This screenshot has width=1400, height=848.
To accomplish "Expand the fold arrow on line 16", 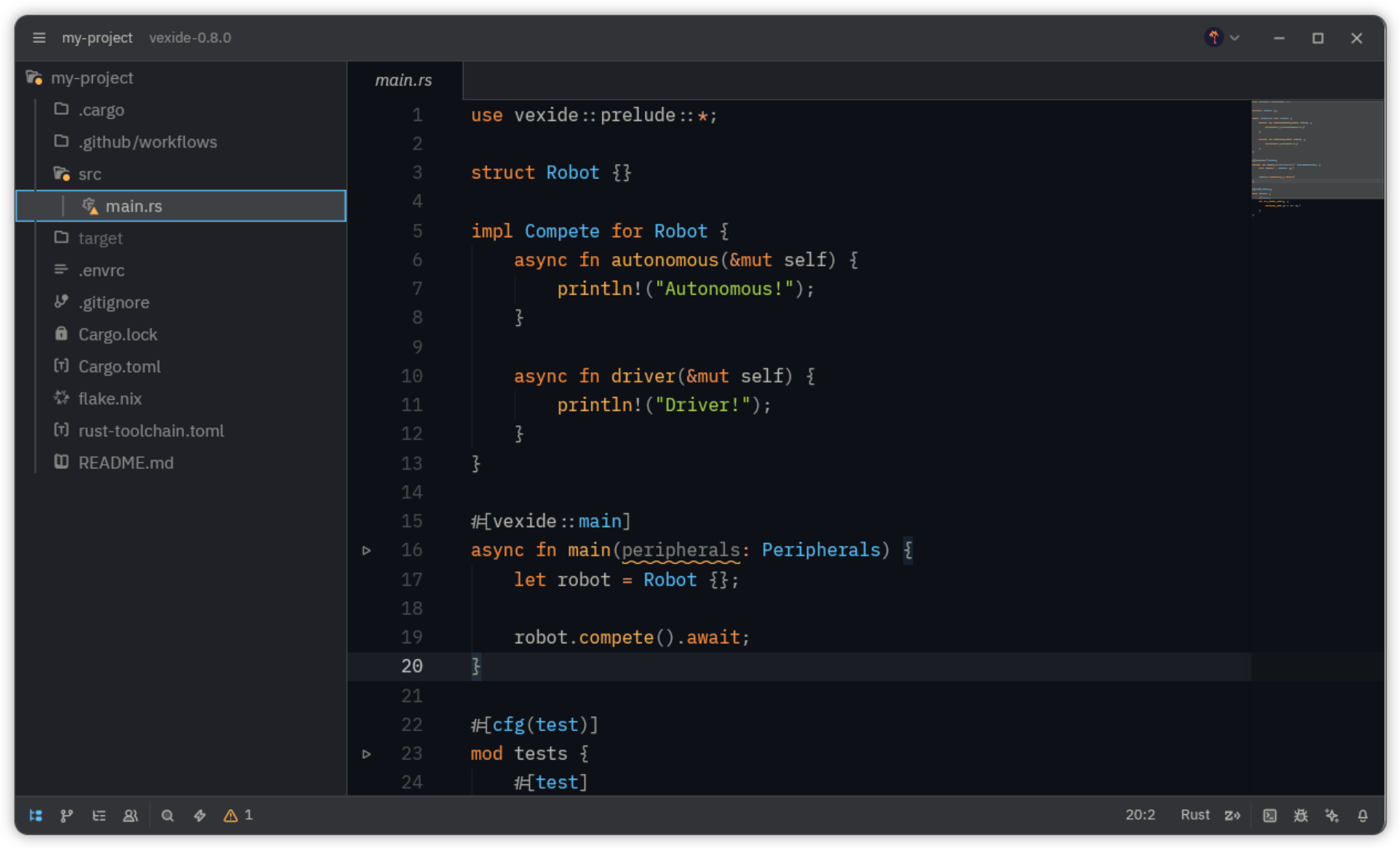I will click(367, 550).
